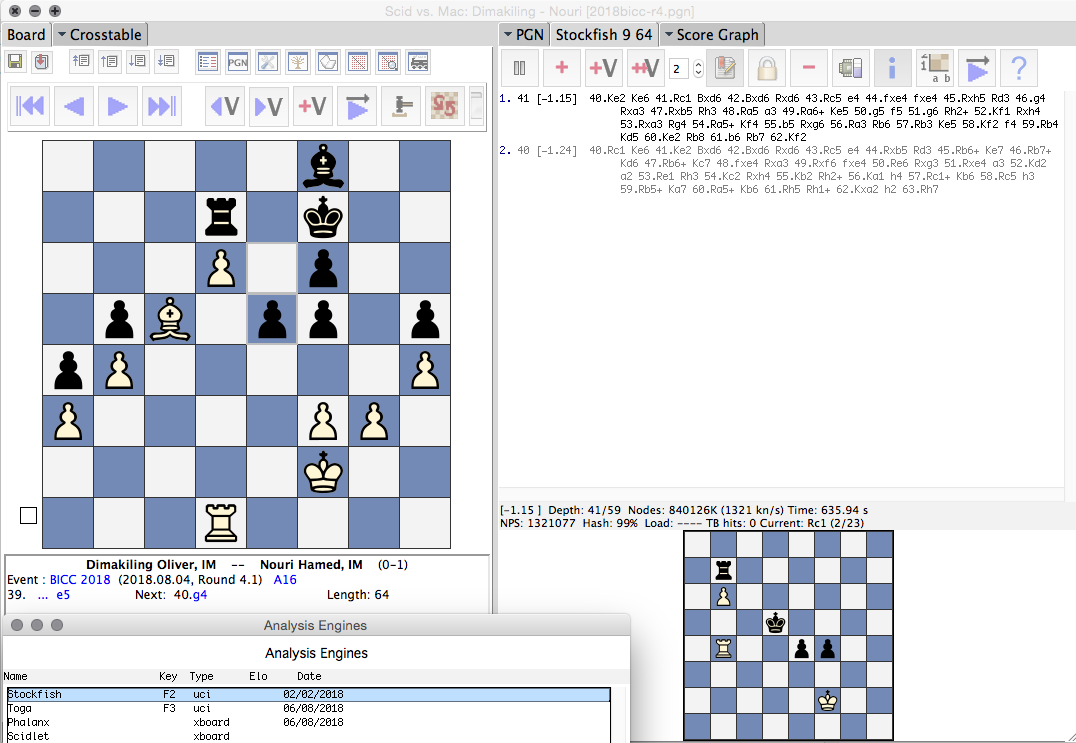Pause the Stockfish engine analysis
This screenshot has width=1076, height=743.
(519, 68)
